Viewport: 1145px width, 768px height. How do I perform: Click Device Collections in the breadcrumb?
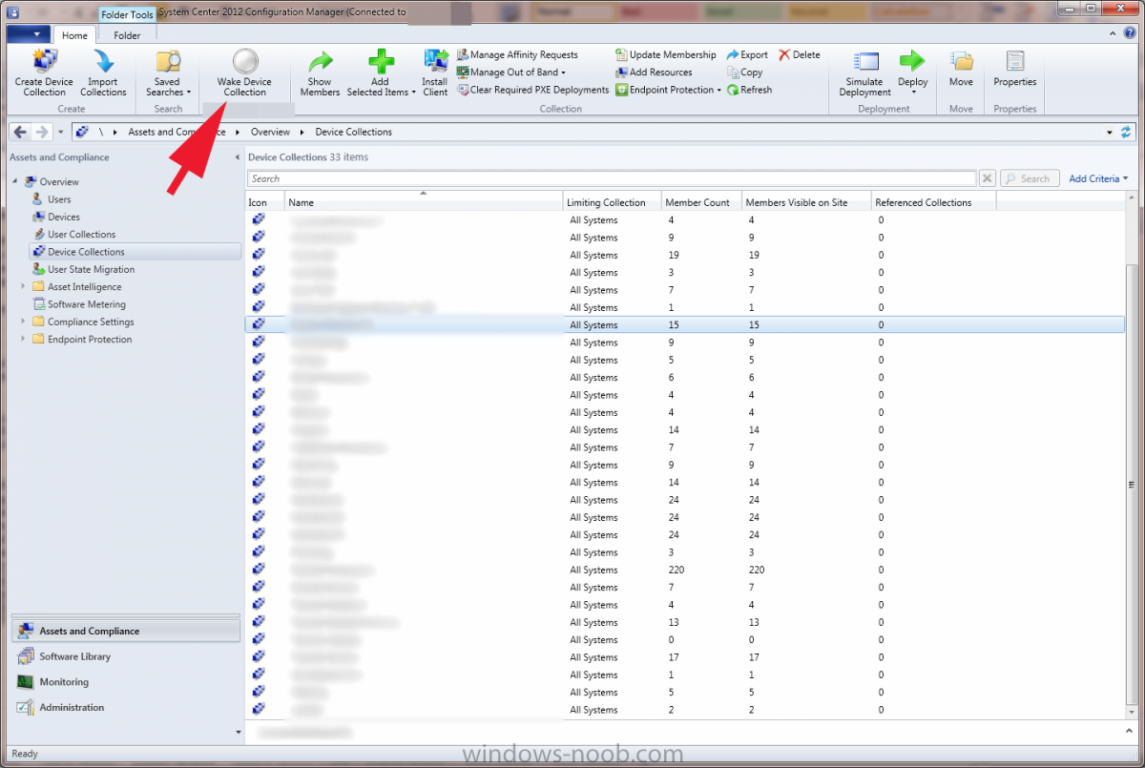coord(353,132)
